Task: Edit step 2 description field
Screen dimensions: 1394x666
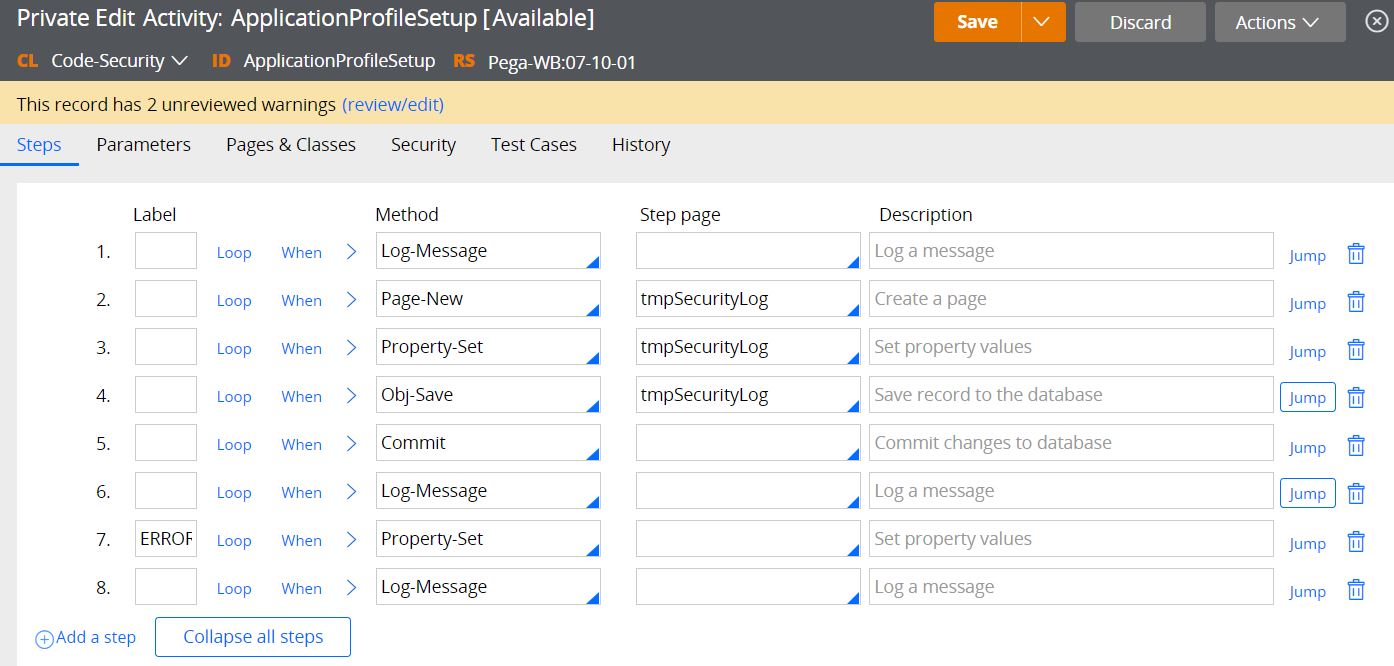Action: [x=1071, y=299]
